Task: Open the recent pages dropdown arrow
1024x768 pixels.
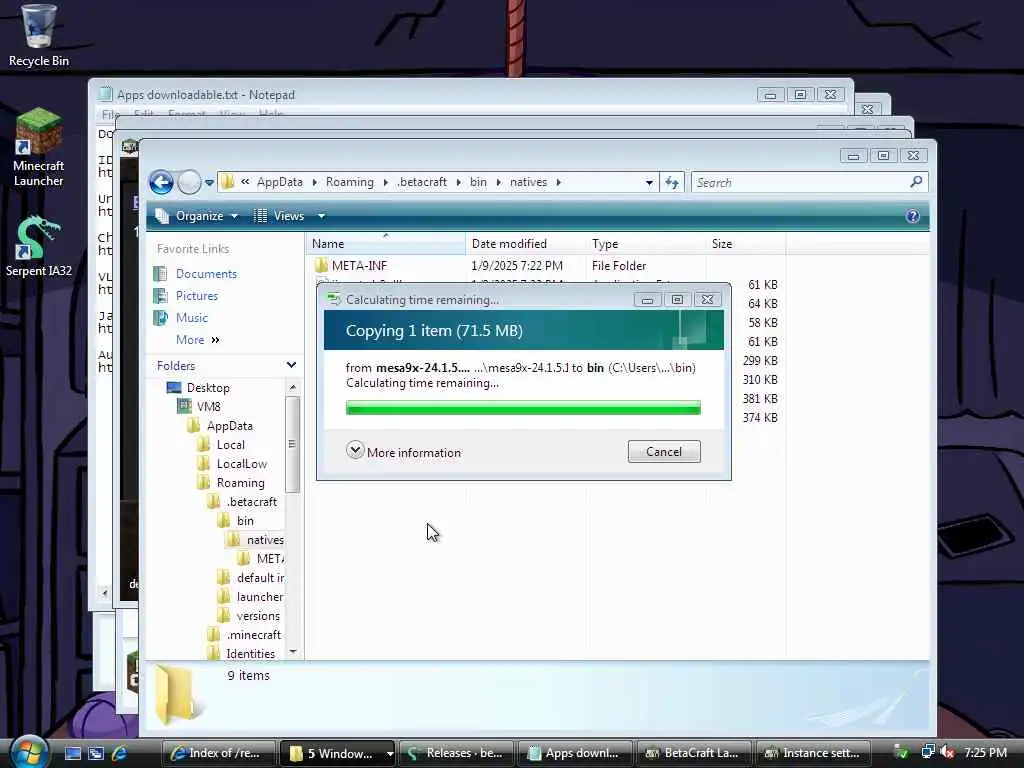Action: point(209,183)
